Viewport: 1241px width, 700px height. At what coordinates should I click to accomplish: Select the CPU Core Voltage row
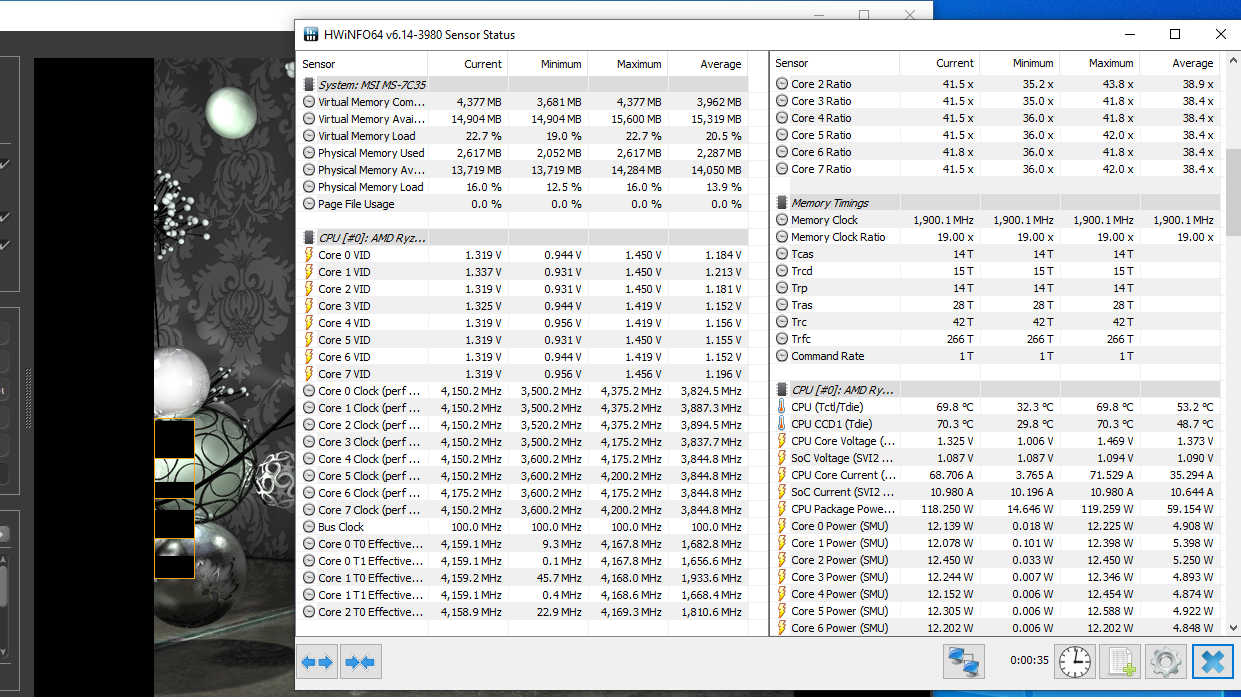click(996, 441)
